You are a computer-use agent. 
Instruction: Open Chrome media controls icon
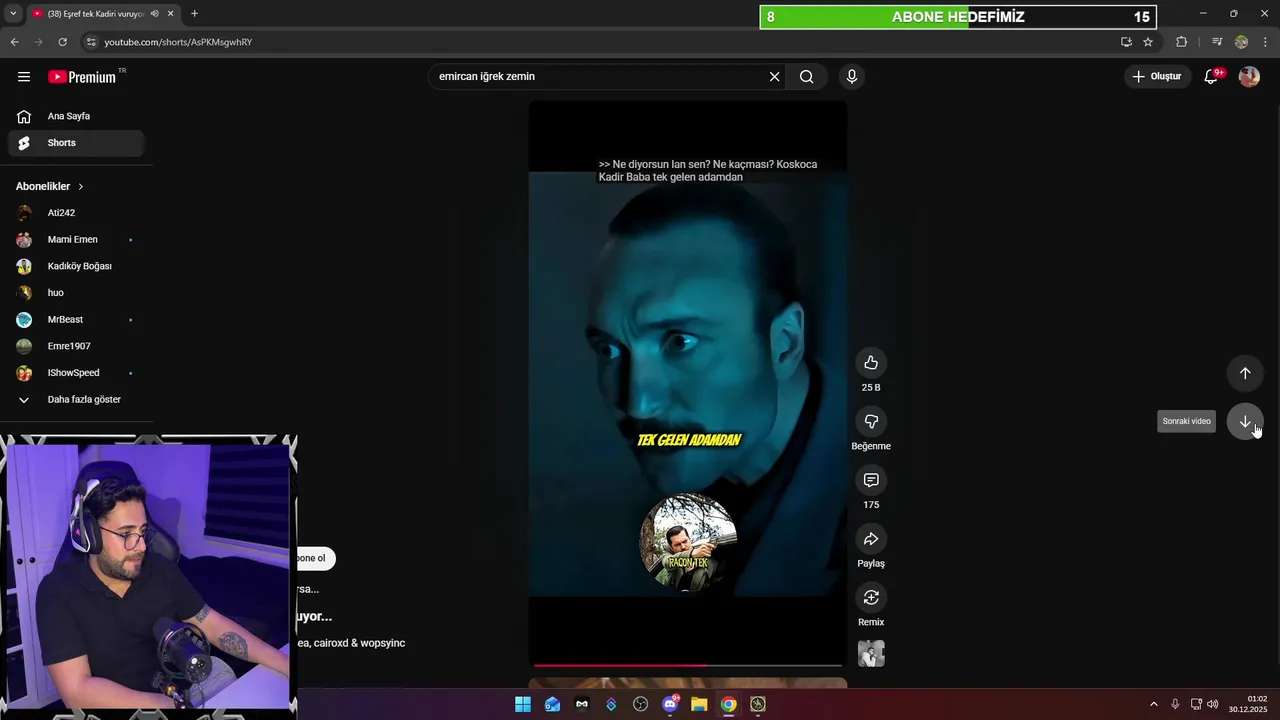tap(1217, 42)
